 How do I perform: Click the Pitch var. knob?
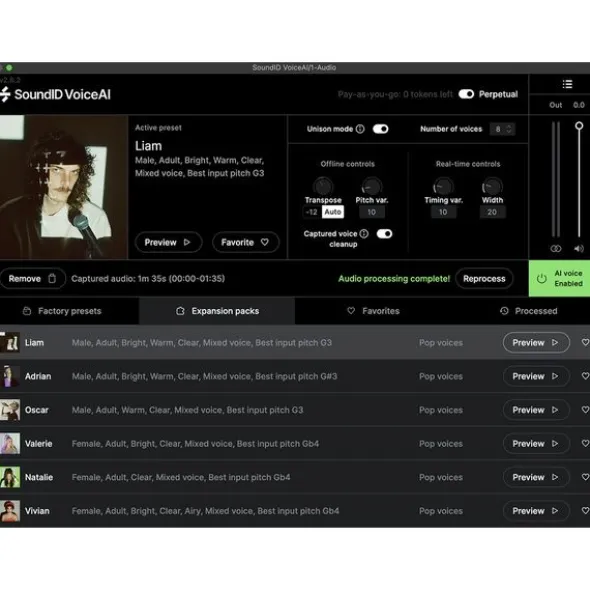[371, 186]
